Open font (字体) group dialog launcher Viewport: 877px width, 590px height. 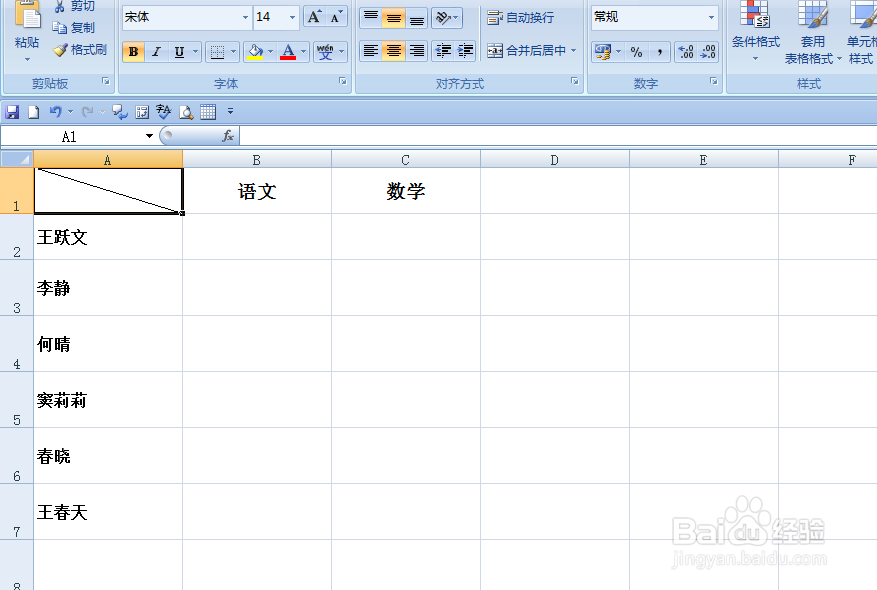click(x=343, y=82)
